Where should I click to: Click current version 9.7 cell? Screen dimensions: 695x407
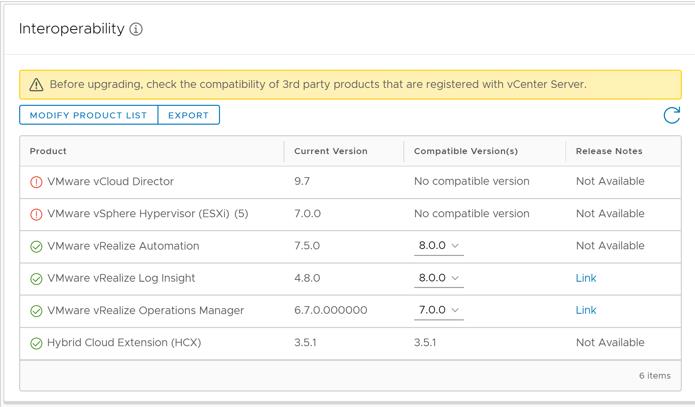pos(302,181)
